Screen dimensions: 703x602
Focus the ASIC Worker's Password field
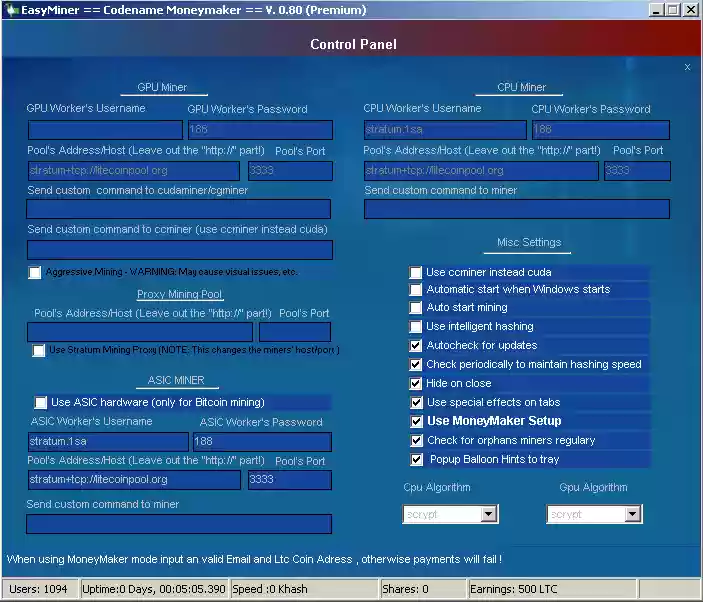tap(262, 442)
